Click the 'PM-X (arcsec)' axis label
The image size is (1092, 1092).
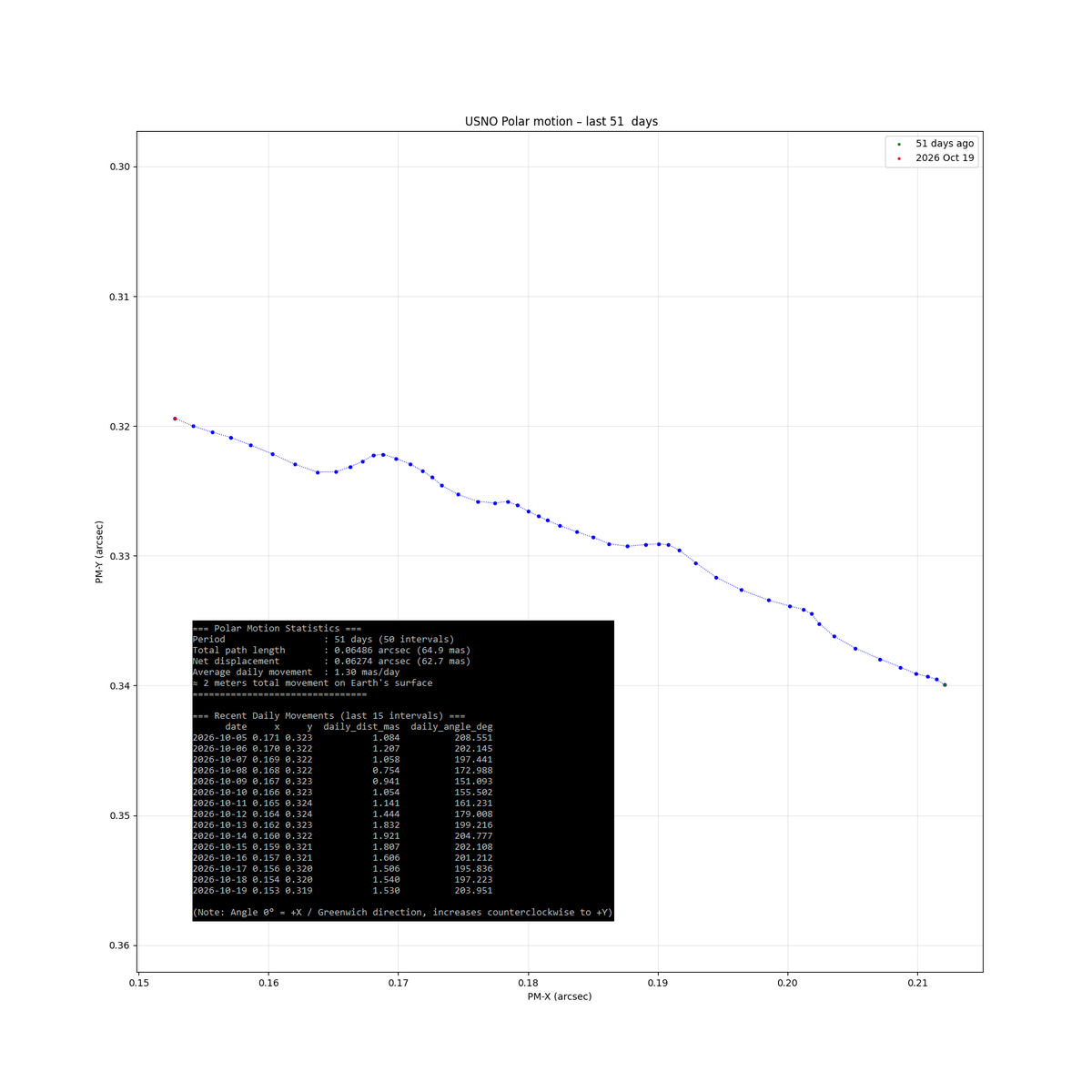(560, 996)
